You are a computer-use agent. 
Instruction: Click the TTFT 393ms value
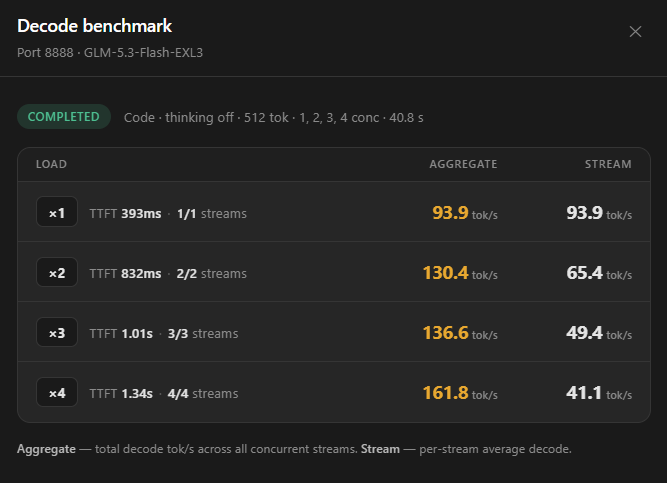click(125, 214)
